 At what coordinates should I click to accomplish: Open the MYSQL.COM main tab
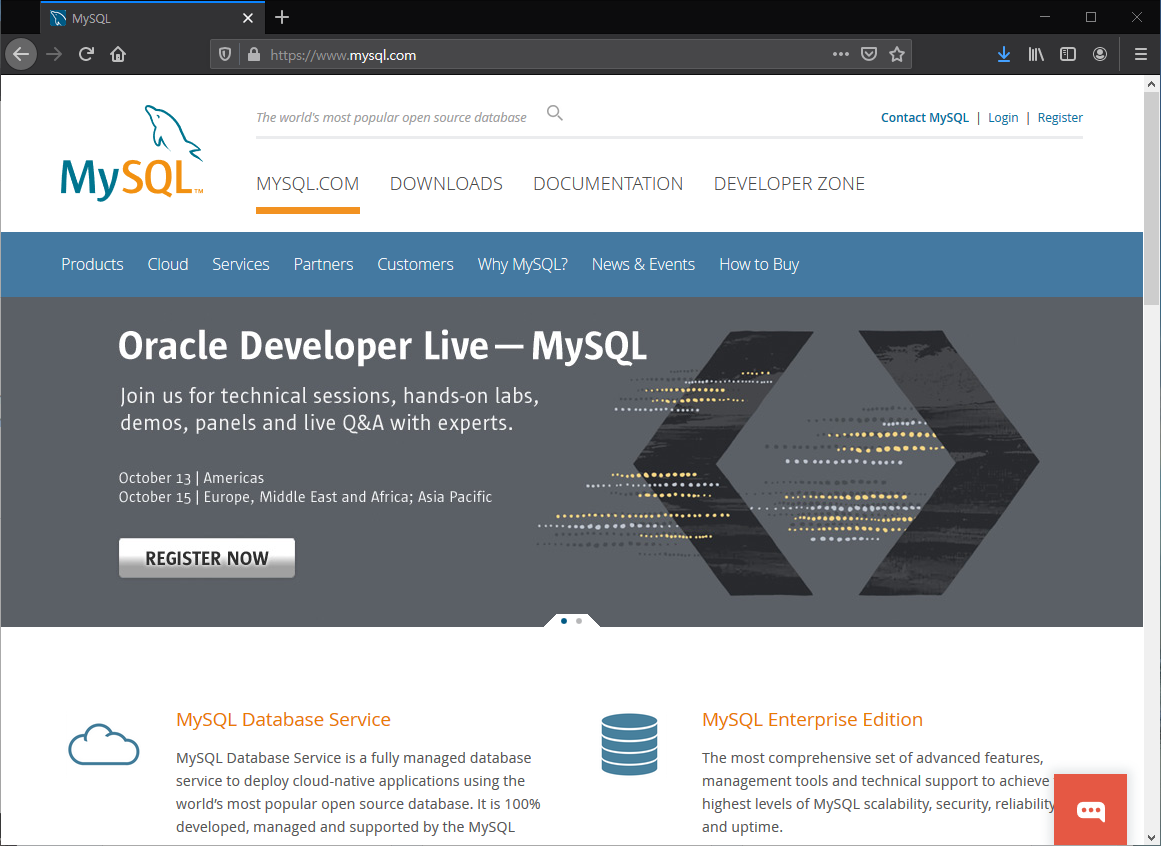click(x=307, y=184)
